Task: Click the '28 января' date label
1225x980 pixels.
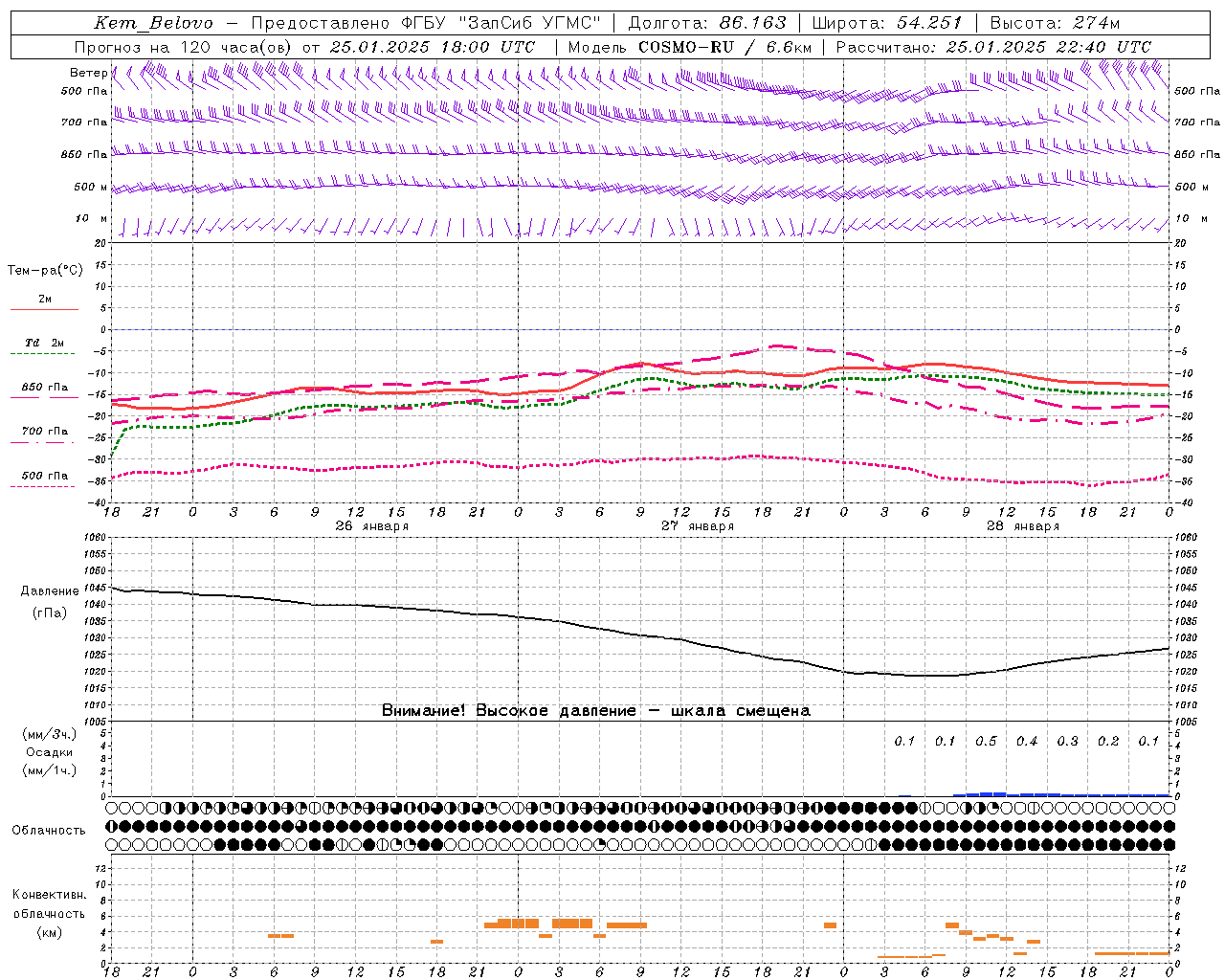Action: coord(1023,526)
